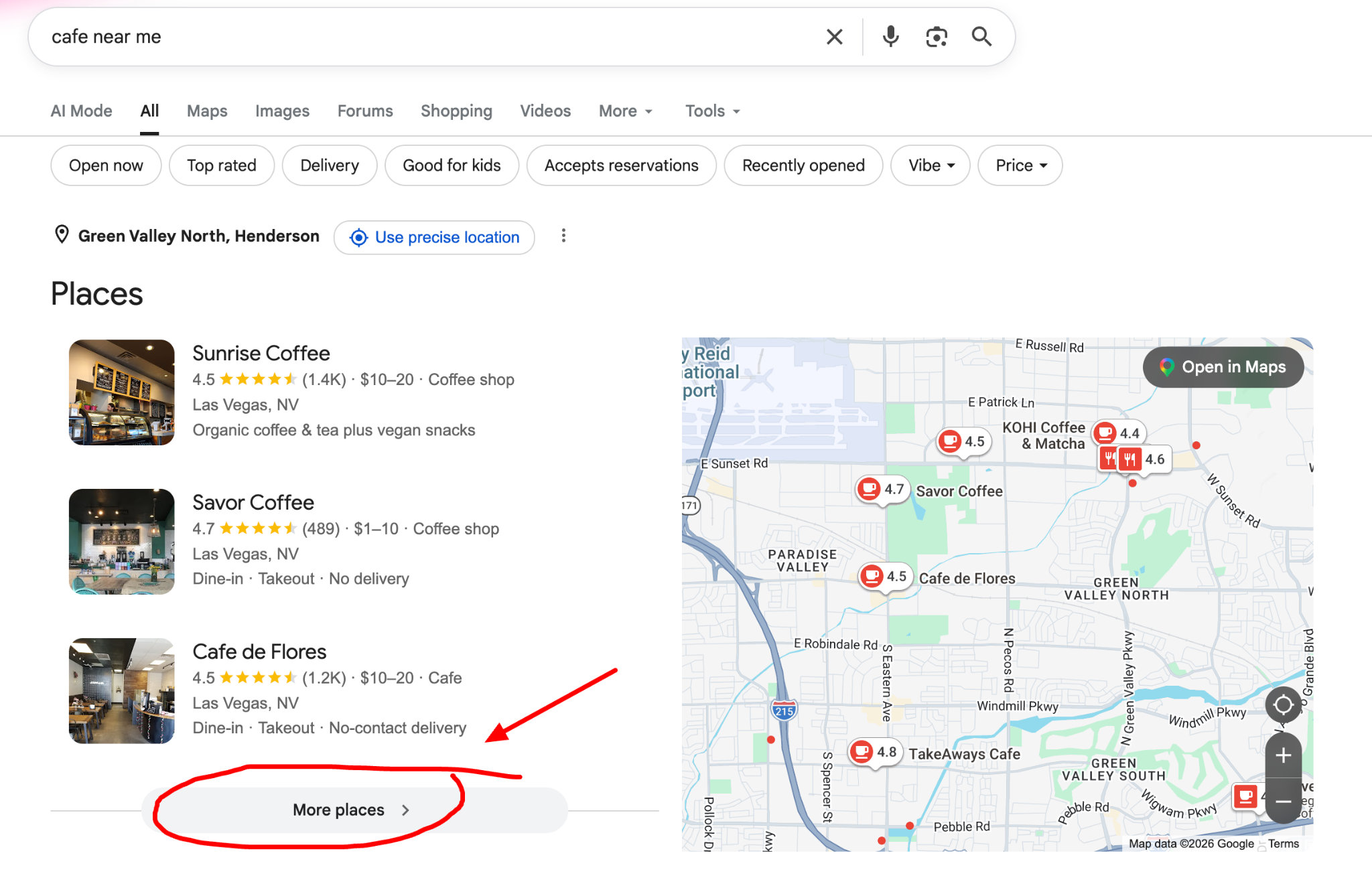The image size is (1372, 892).
Task: Select the 4.7 Savor Coffee map pin
Action: pos(883,490)
